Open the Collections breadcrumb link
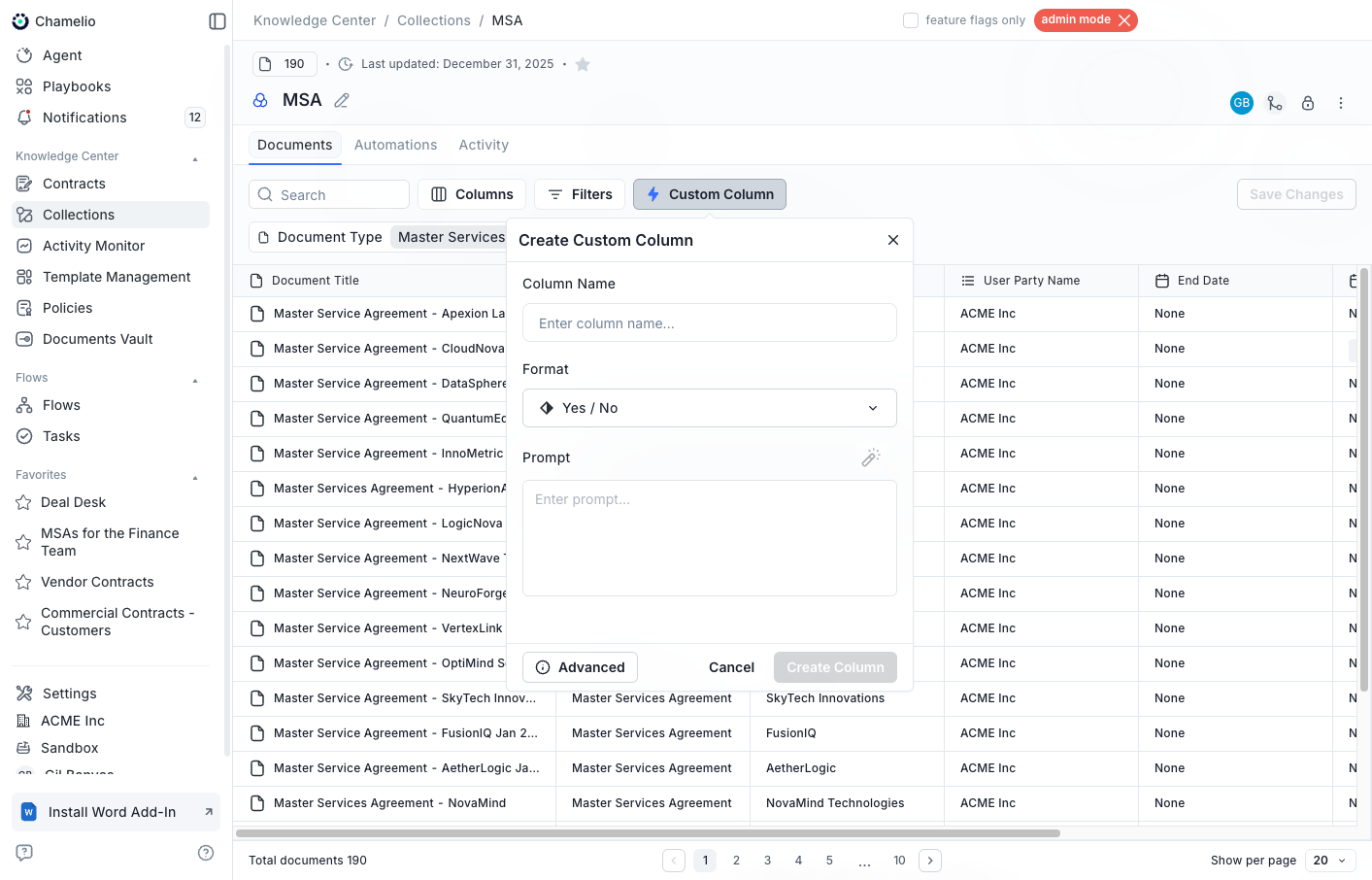Screen dimensions: 1372x880 [434, 20]
